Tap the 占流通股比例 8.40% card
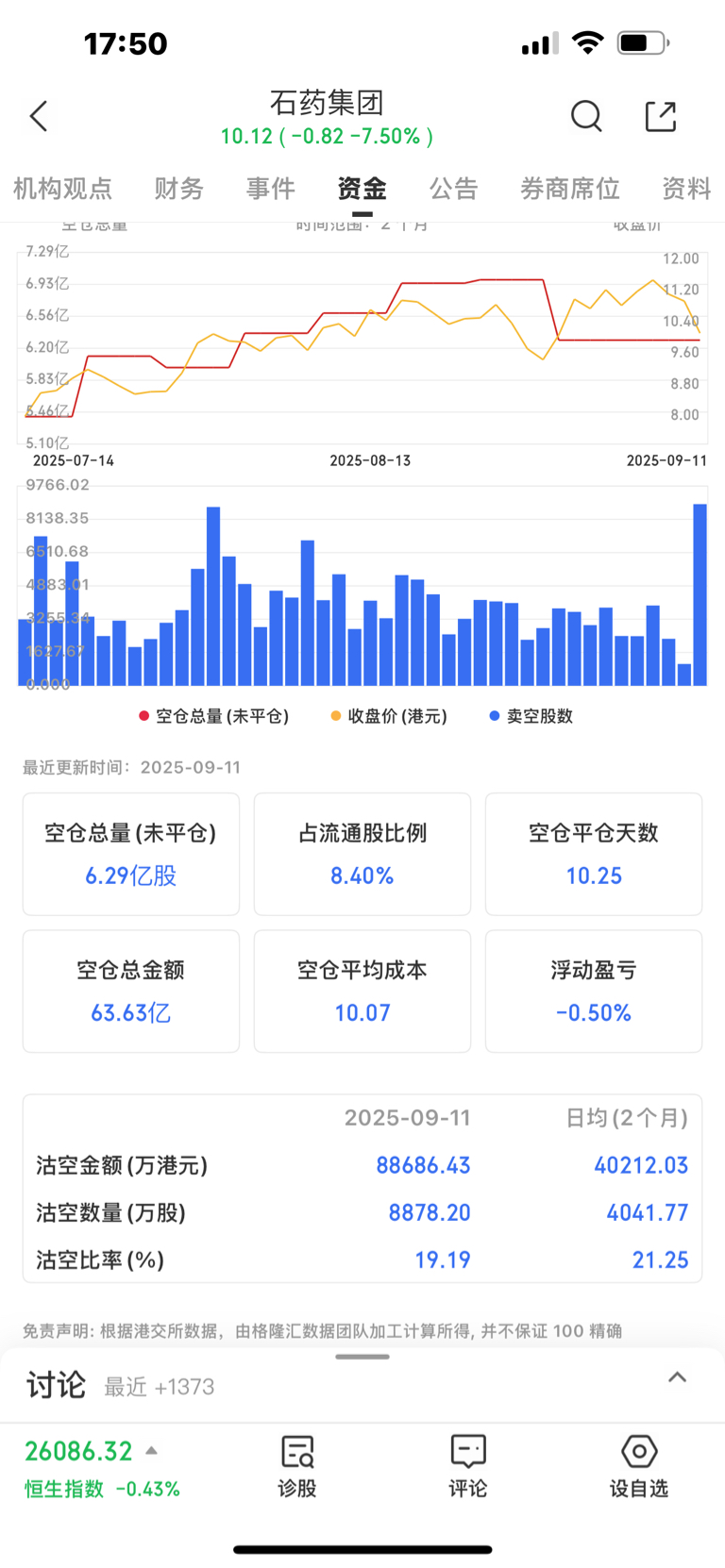Image resolution: width=725 pixels, height=1568 pixels. pyautogui.click(x=362, y=854)
